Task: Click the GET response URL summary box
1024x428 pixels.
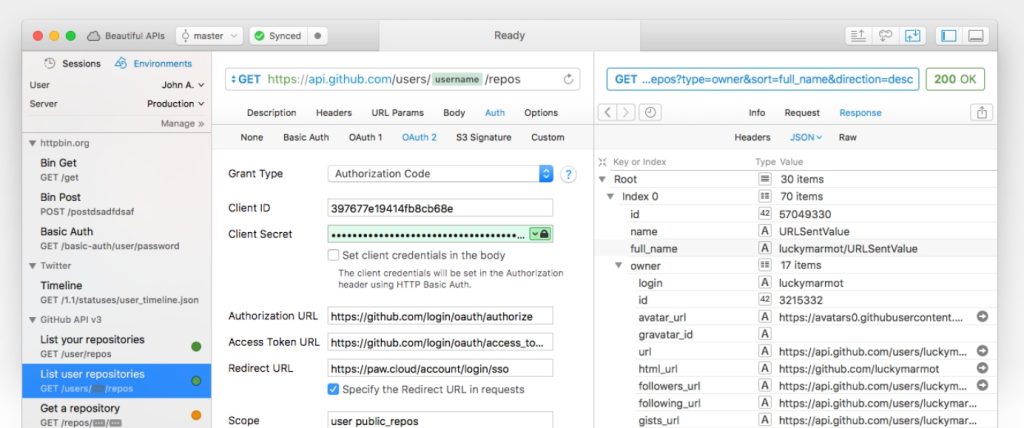Action: 763,79
